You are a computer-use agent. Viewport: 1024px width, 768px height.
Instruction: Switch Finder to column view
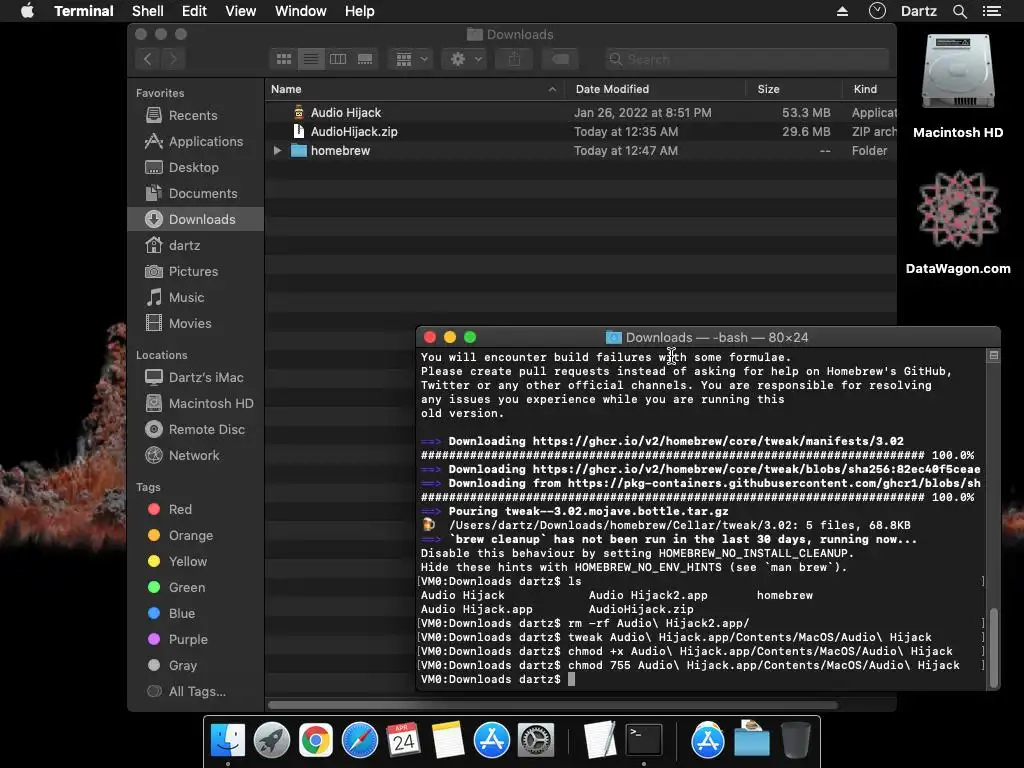click(x=338, y=59)
